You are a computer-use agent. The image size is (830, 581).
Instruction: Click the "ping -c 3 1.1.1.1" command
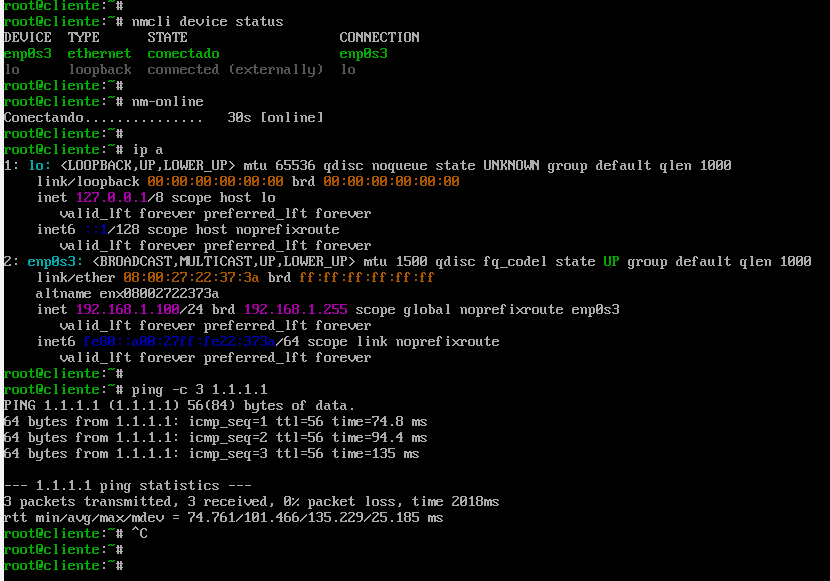point(200,390)
